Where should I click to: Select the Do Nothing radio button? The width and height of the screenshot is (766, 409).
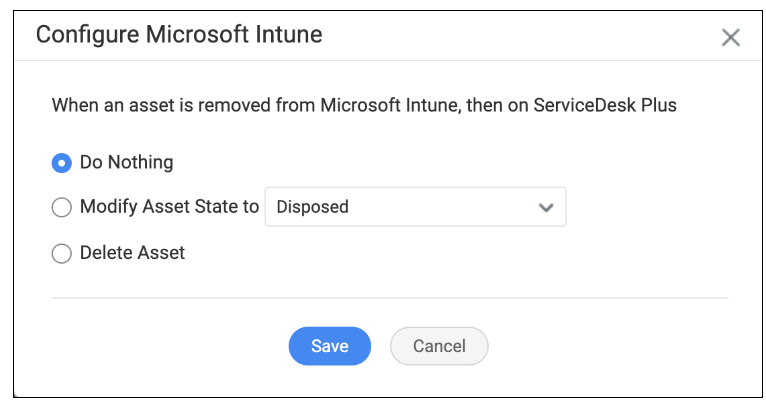pyautogui.click(x=62, y=163)
